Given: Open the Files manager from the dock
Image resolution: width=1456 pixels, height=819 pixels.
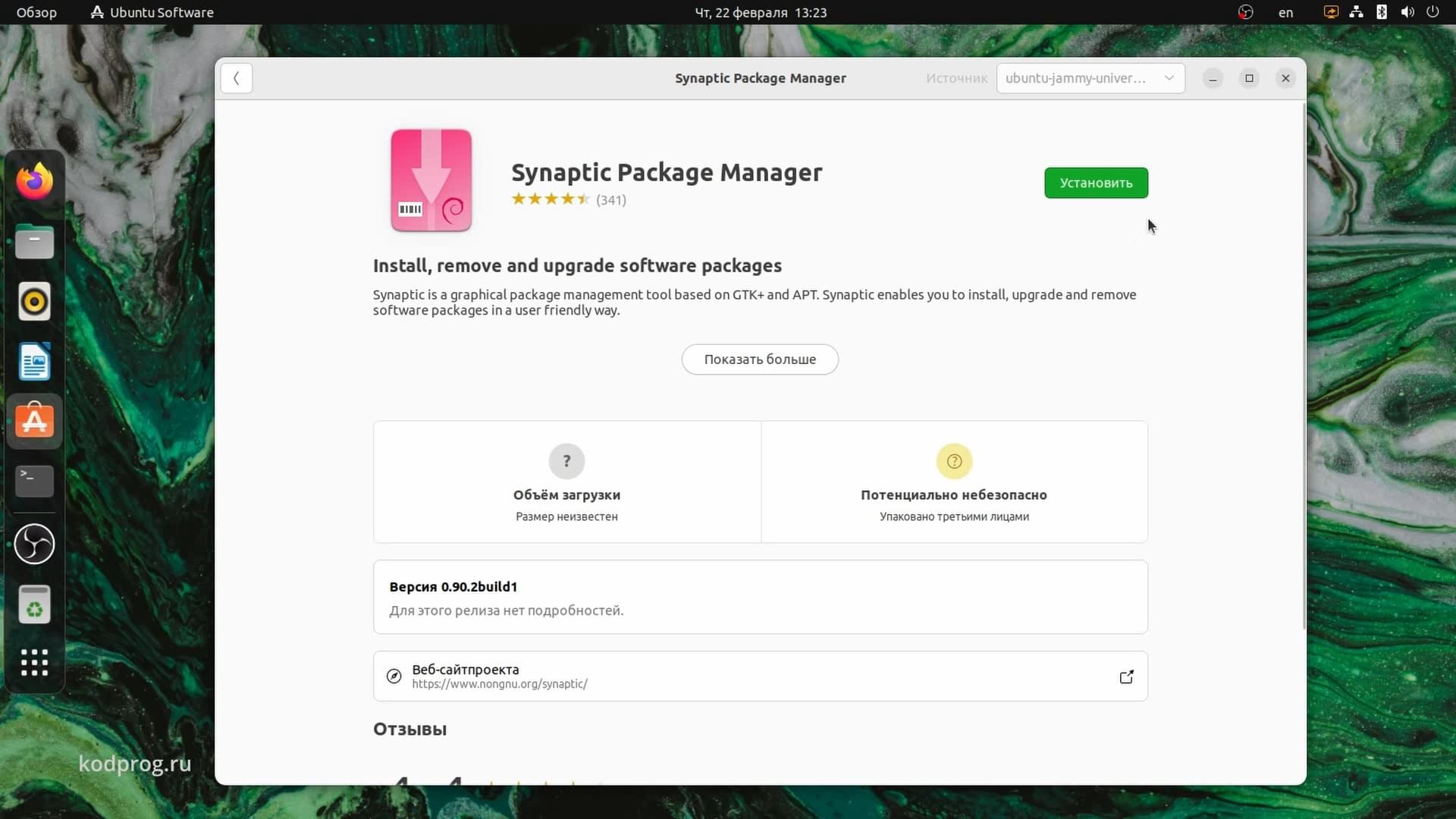Looking at the screenshot, I should point(34,242).
